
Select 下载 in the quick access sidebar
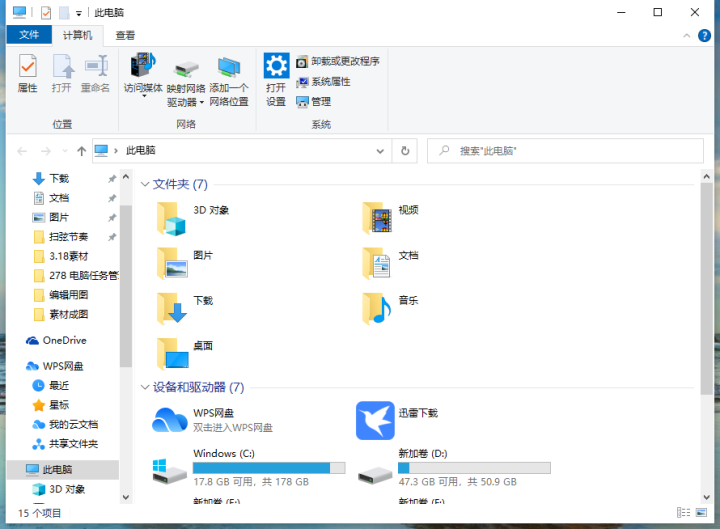pyautogui.click(x=59, y=178)
